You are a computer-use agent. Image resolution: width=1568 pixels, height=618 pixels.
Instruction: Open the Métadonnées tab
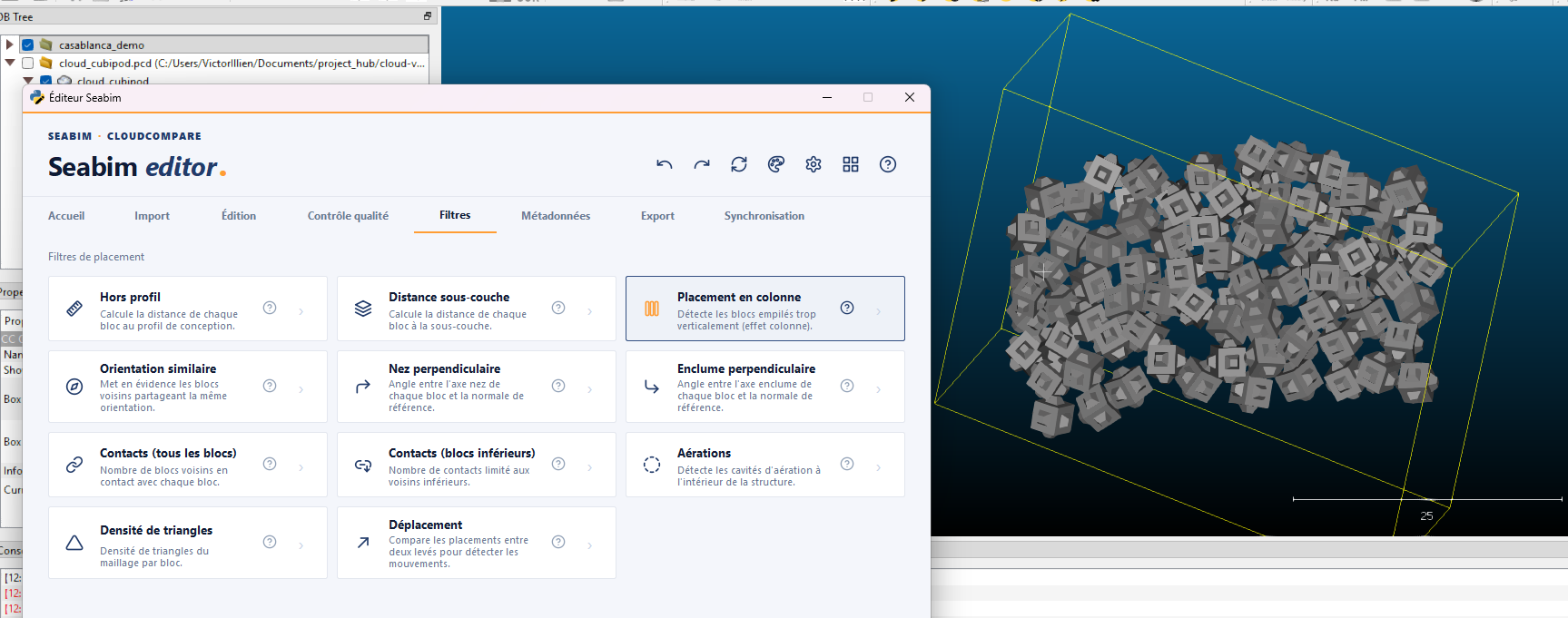coord(556,216)
